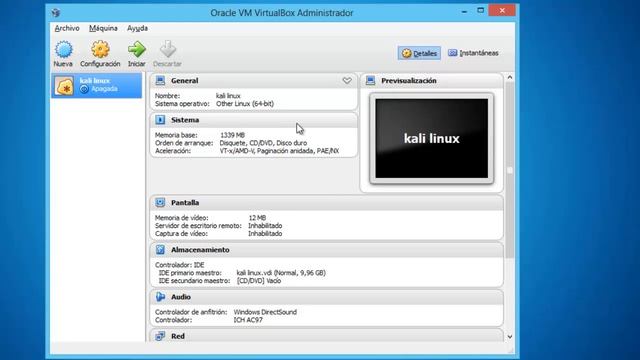The width and height of the screenshot is (640, 360).
Task: Open General settings via its heading
Action: [184, 81]
